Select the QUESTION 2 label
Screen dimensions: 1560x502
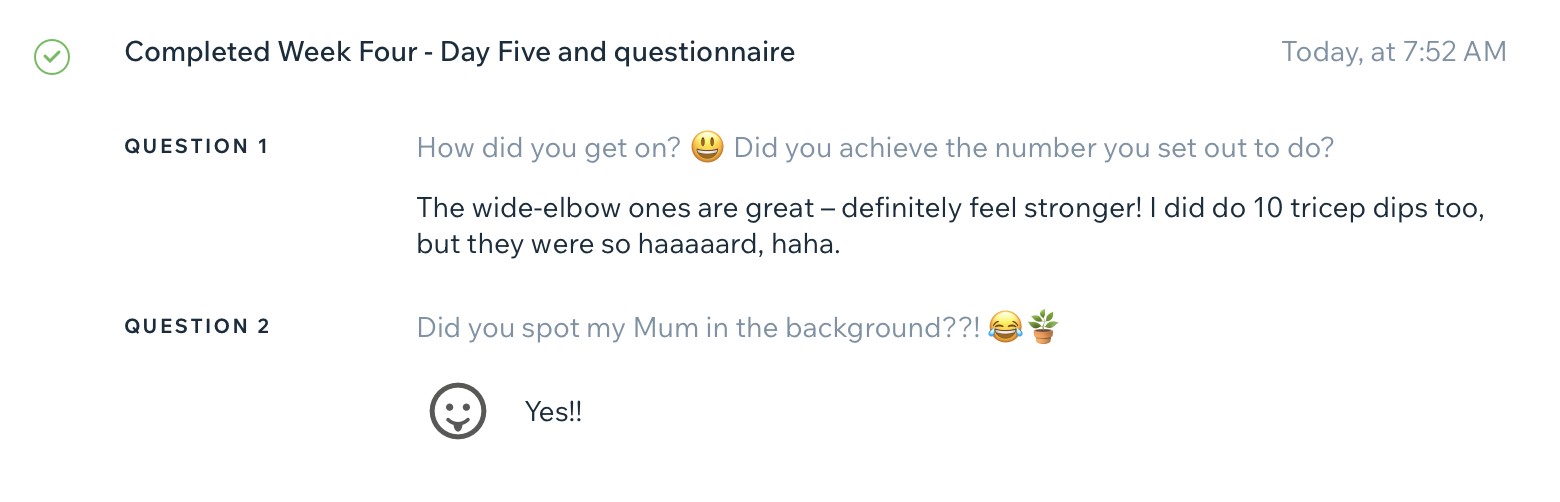tap(197, 327)
